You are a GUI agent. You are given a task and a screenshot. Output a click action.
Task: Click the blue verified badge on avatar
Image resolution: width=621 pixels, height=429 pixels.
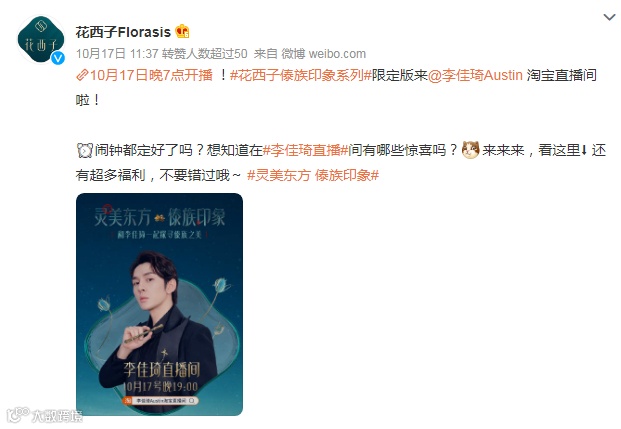(58, 58)
